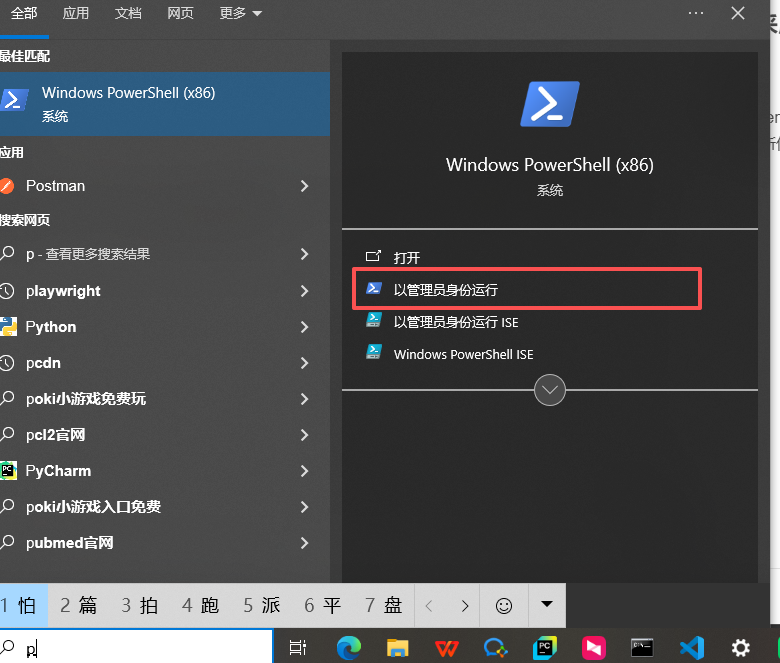Expand pubmed官网 result chevron

coord(304,543)
